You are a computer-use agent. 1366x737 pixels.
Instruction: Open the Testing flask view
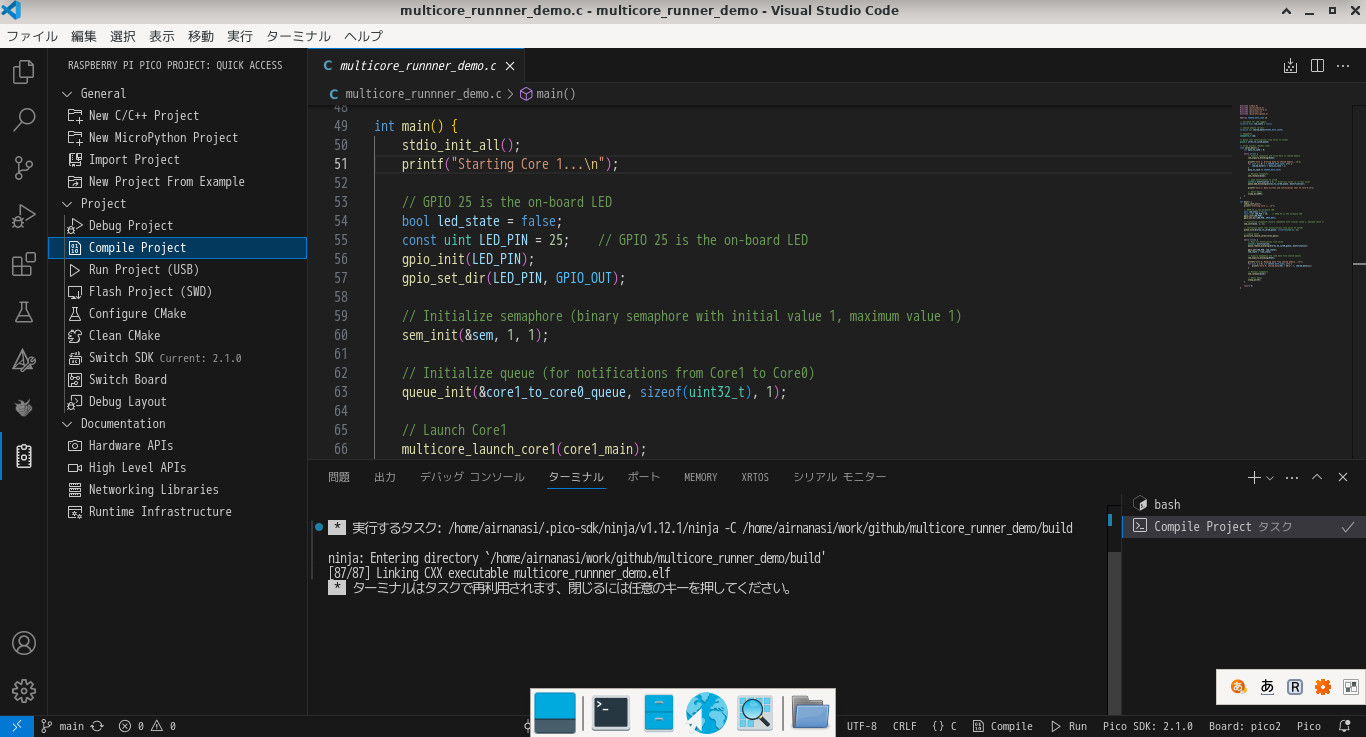coord(24,312)
